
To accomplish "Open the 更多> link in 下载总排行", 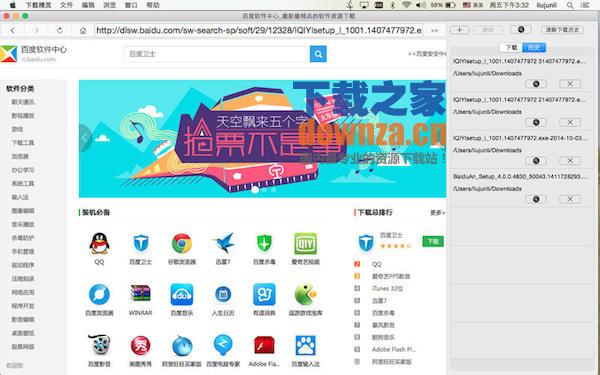I will (x=437, y=212).
